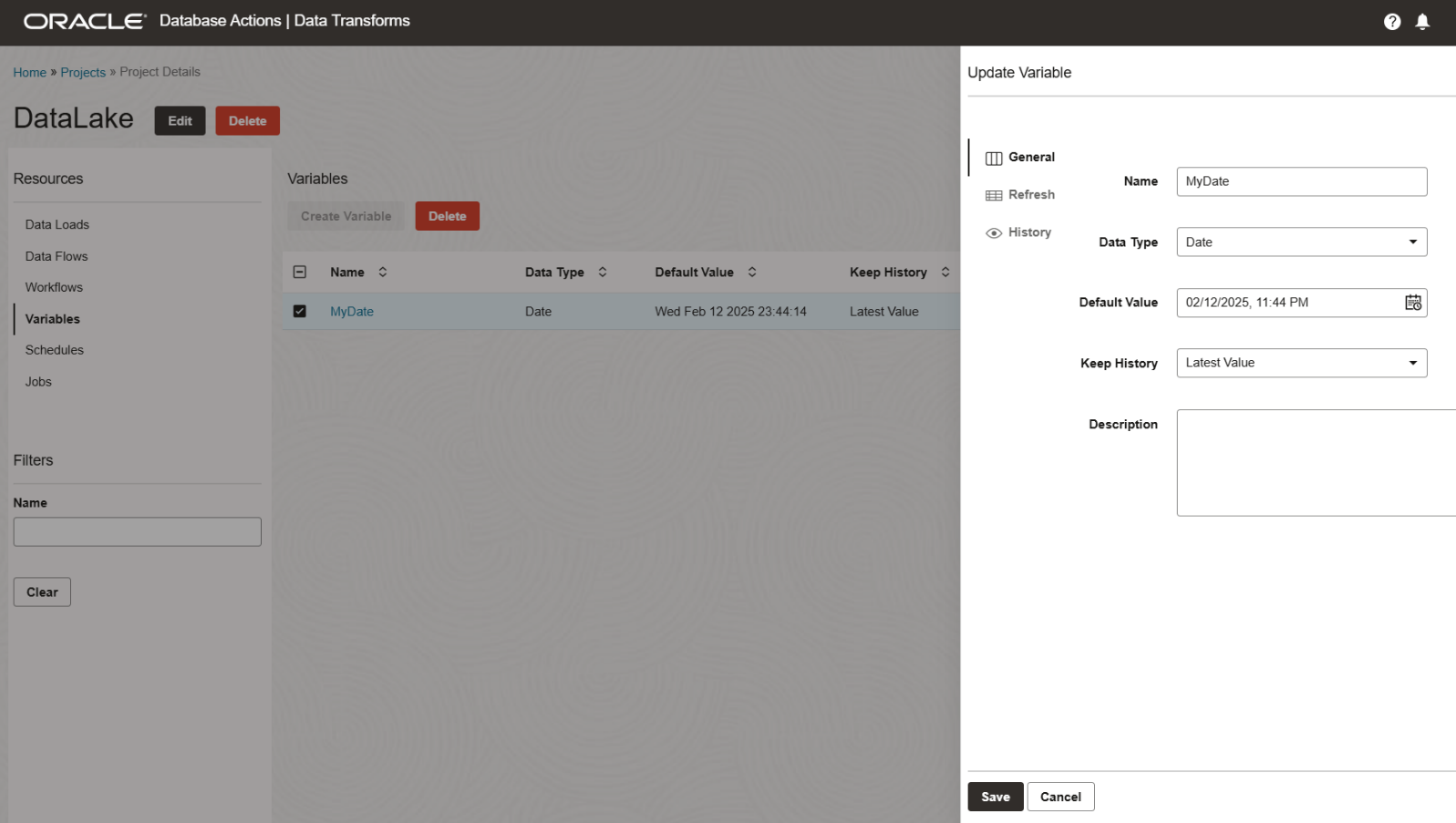Sort the table by Default Value column

click(x=752, y=272)
